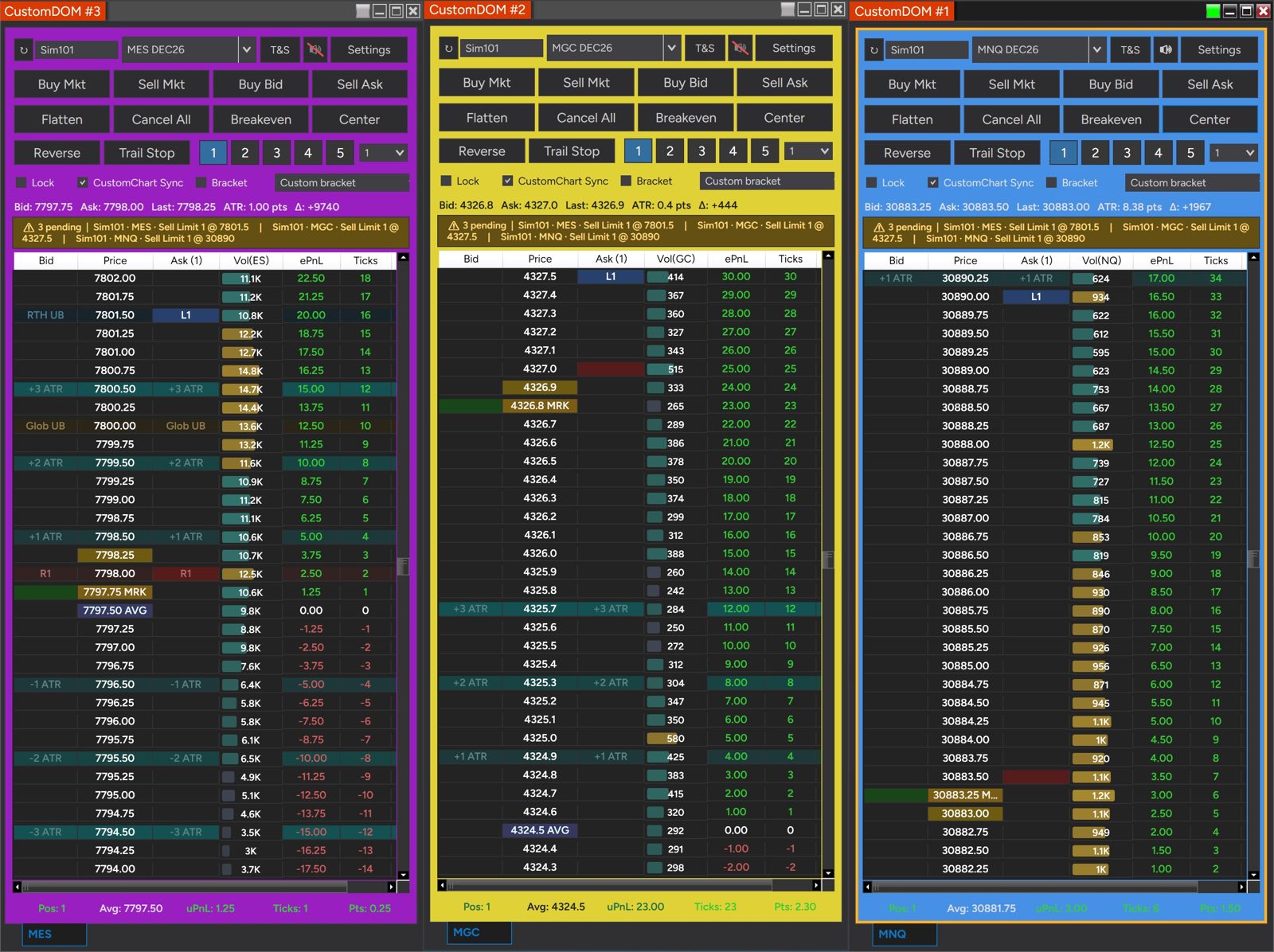This screenshot has height=952, width=1274.
Task: Click the MES ladder vertical scrollbar thumb
Action: [404, 566]
